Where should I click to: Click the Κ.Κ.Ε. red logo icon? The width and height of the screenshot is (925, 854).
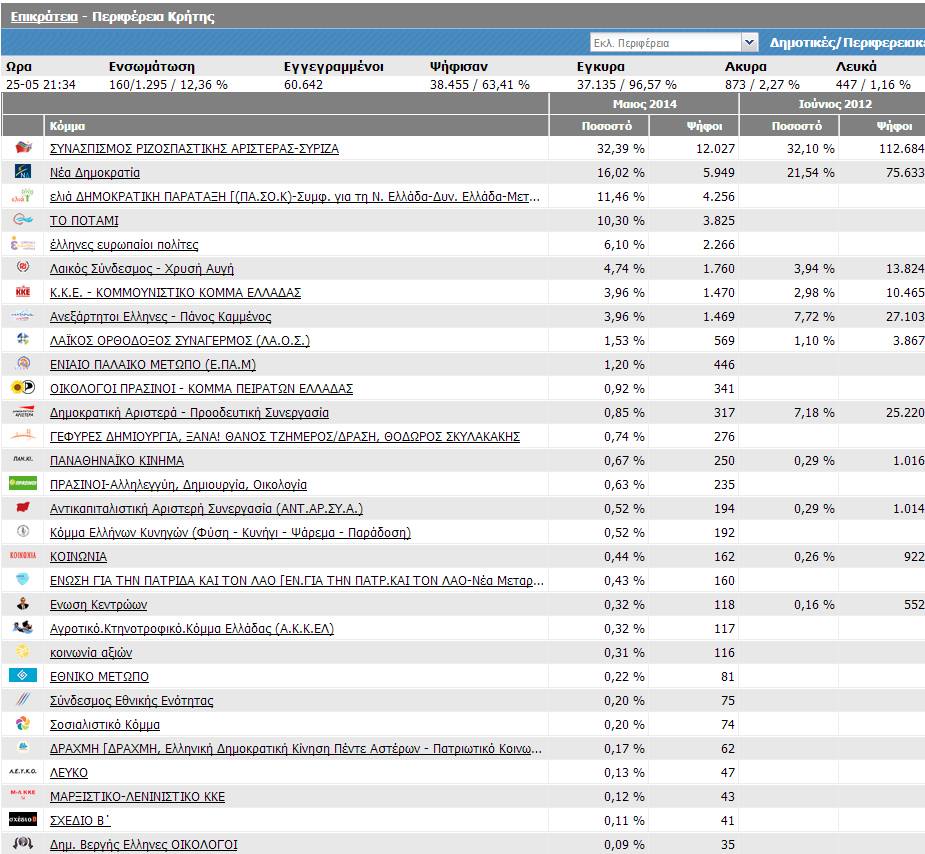click(x=24, y=292)
